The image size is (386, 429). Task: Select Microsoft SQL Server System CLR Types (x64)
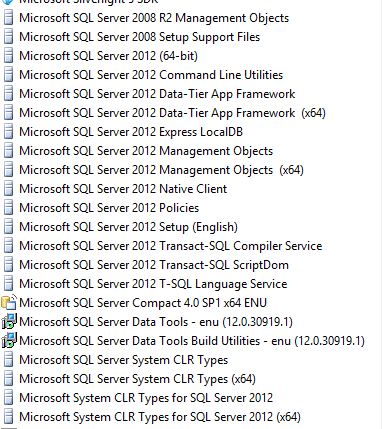137,379
